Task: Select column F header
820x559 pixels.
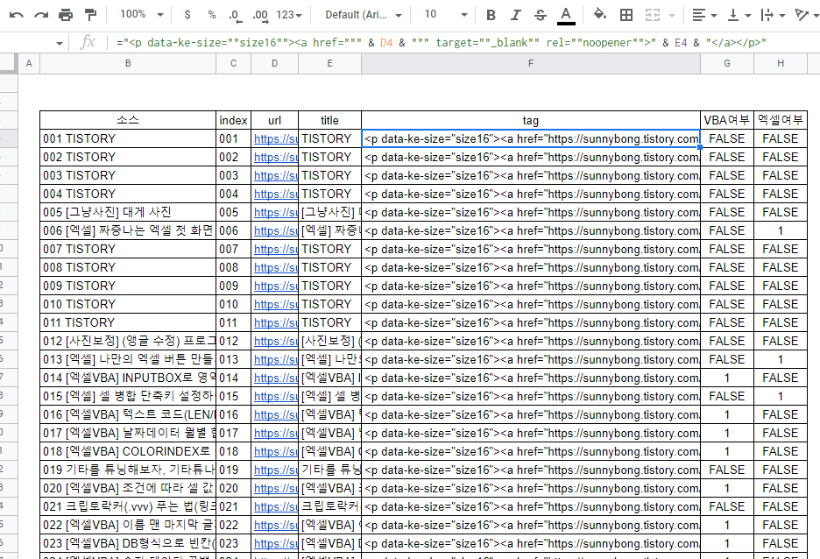Action: (x=531, y=63)
